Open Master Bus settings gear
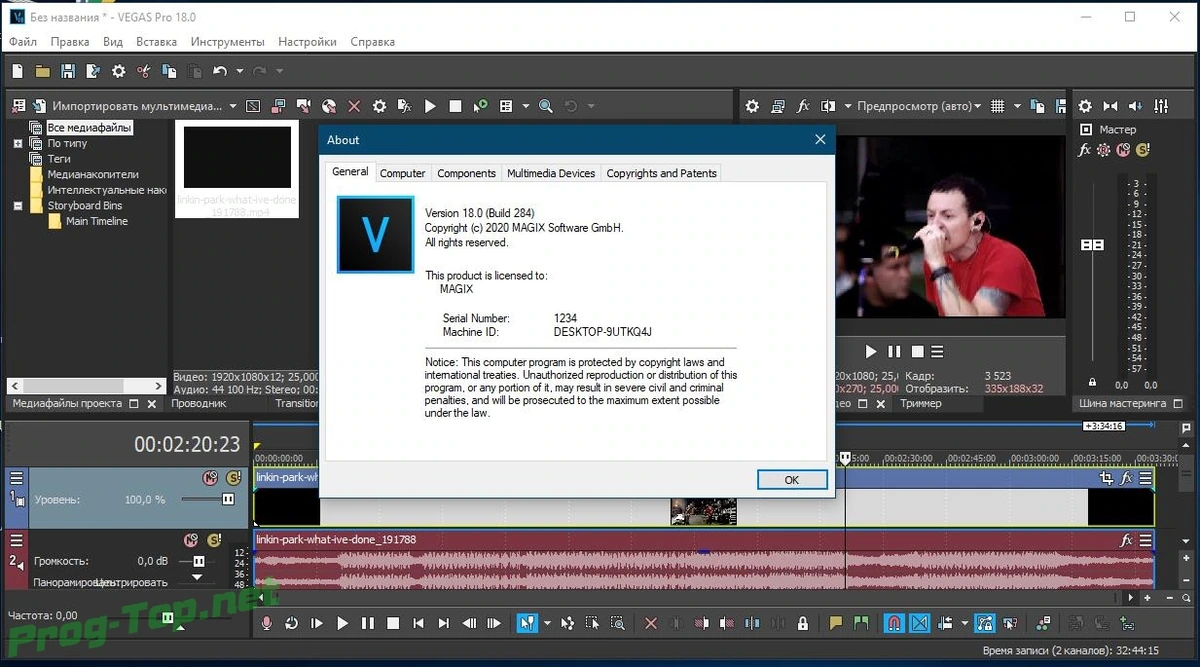Viewport: 1200px width, 667px height. (x=1085, y=105)
